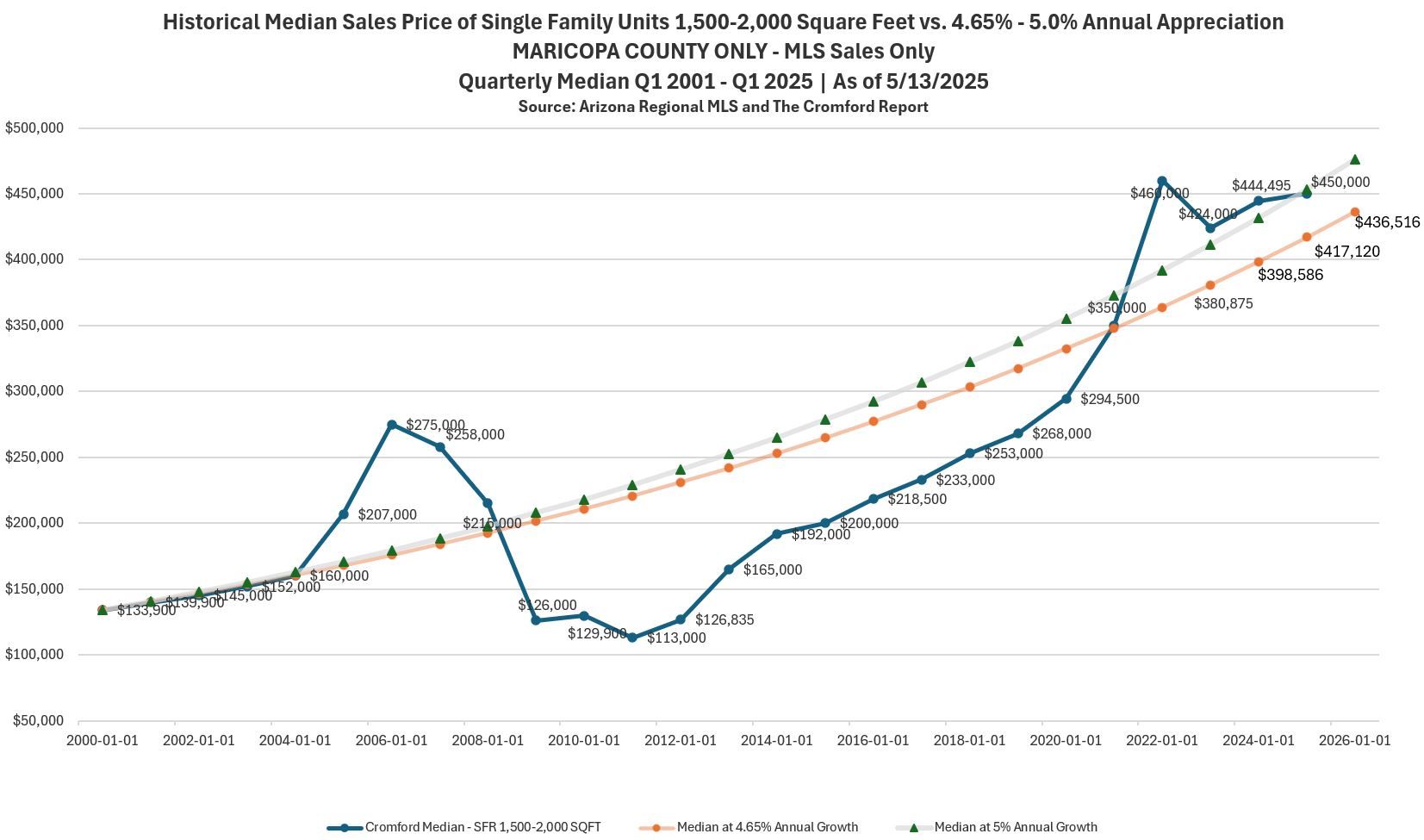The width and height of the screenshot is (1424, 840).
Task: Select the 2008-01-01 axis label
Action: (x=488, y=741)
